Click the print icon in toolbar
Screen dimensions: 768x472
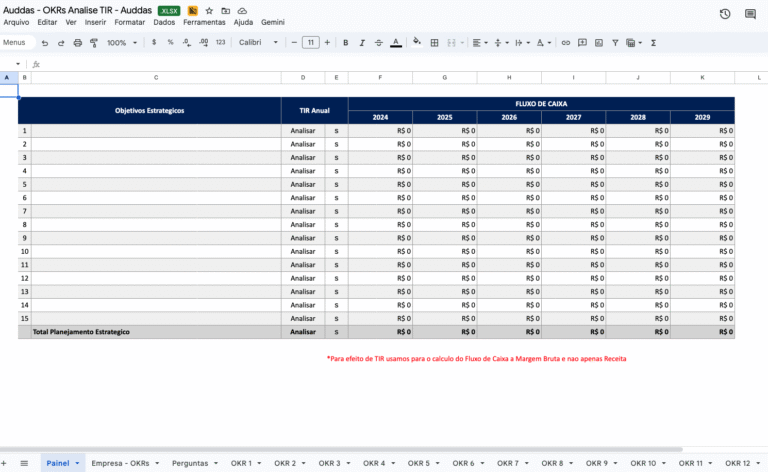pos(78,43)
